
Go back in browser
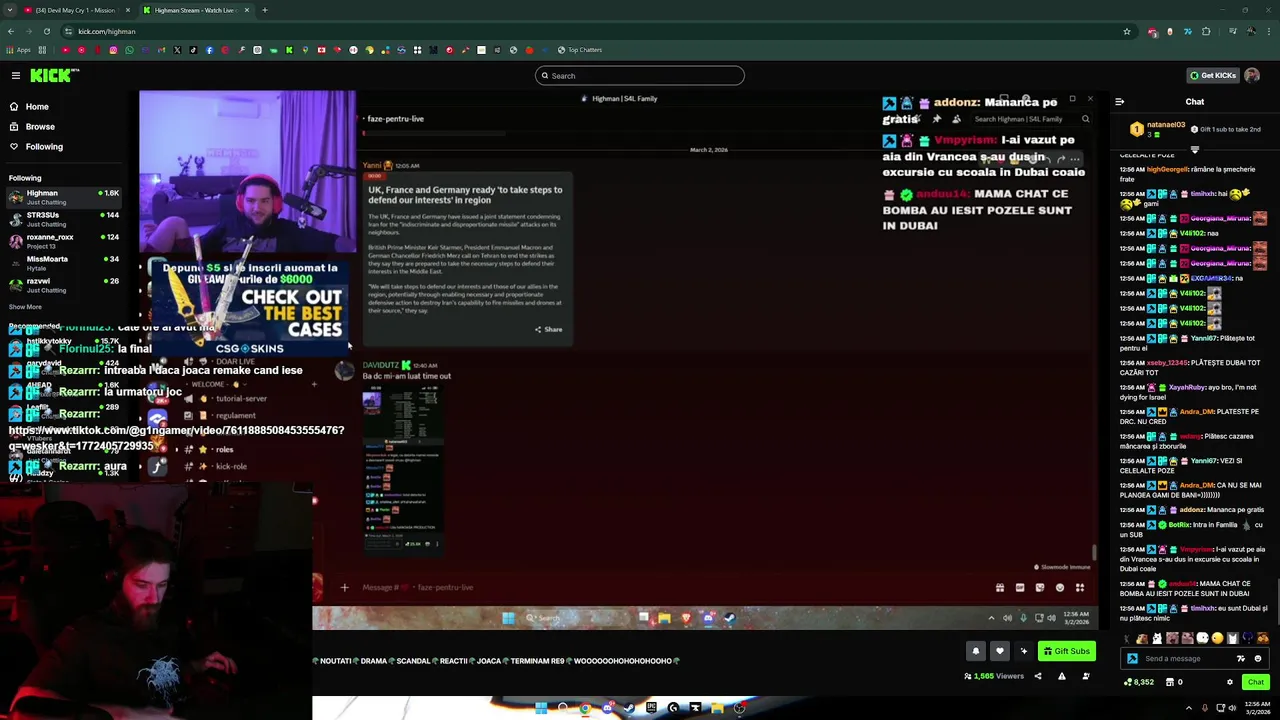[x=11, y=31]
